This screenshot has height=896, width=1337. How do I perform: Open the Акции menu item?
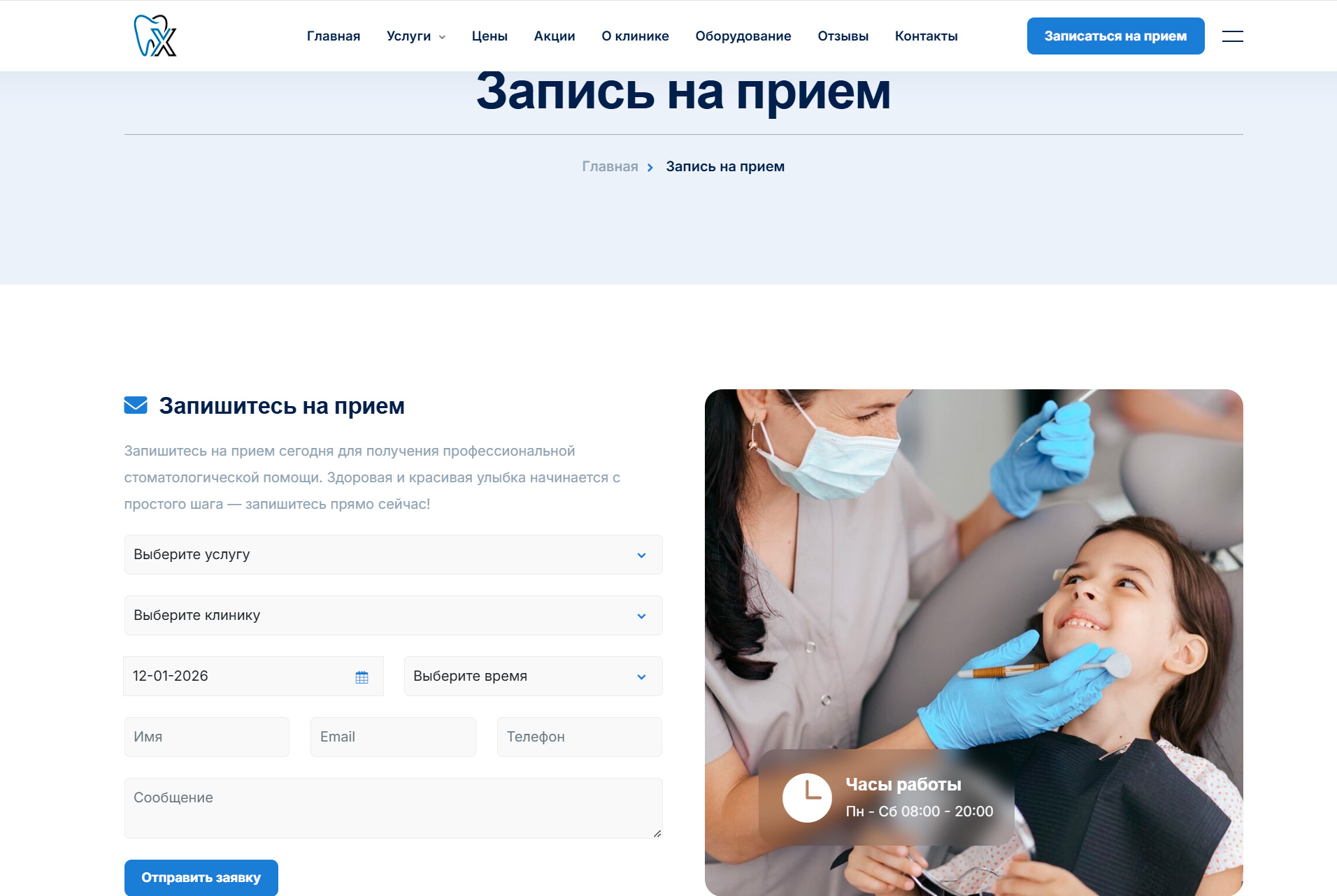pyautogui.click(x=555, y=36)
